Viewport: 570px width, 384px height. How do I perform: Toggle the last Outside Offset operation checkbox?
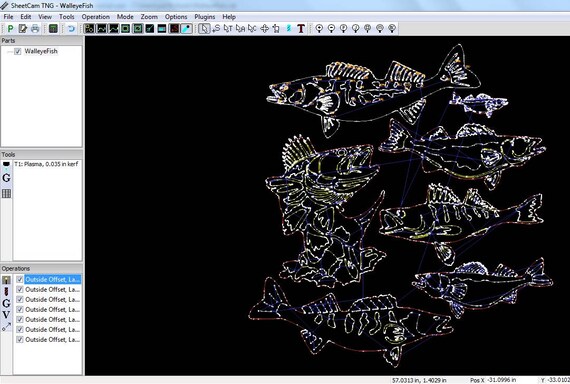pos(20,340)
